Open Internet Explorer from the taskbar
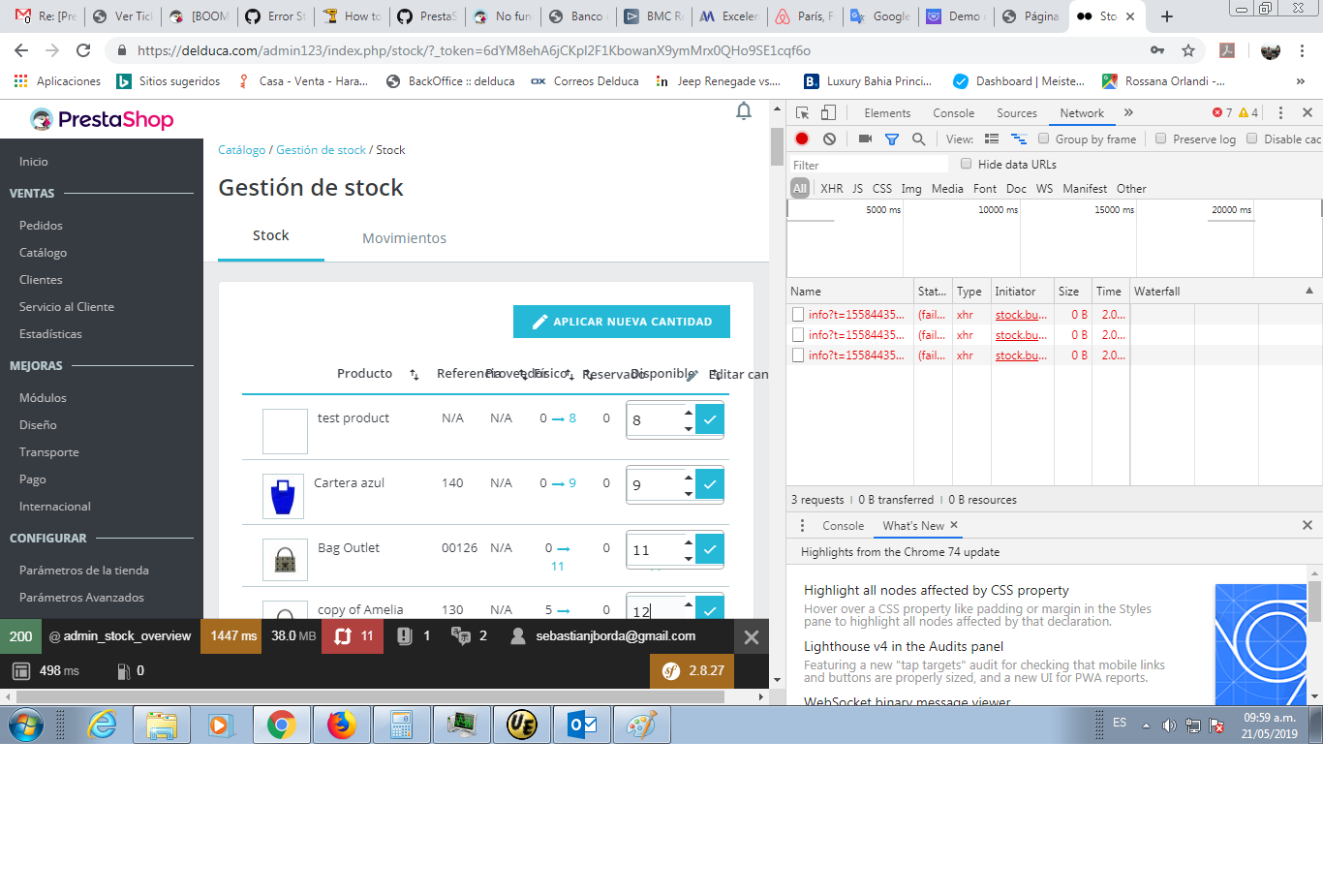 (102, 725)
